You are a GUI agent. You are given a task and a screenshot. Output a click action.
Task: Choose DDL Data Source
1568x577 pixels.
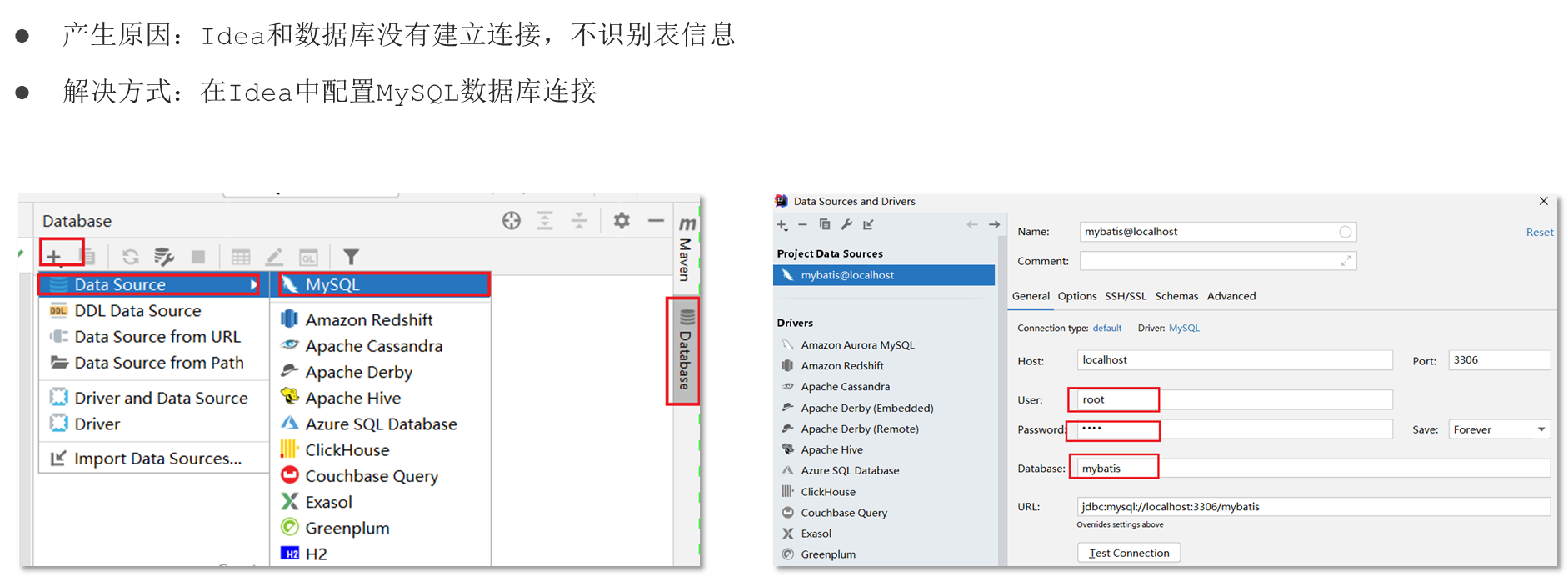(x=152, y=311)
